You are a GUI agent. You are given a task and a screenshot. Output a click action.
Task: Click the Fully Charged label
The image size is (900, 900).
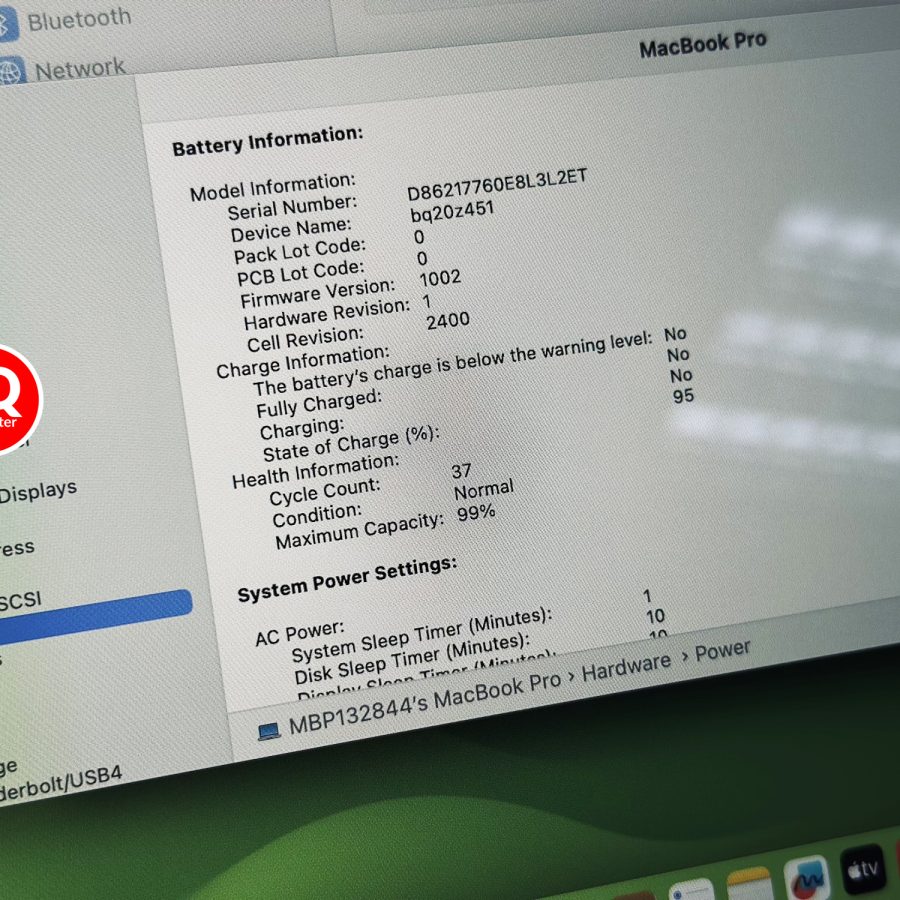coord(319,404)
